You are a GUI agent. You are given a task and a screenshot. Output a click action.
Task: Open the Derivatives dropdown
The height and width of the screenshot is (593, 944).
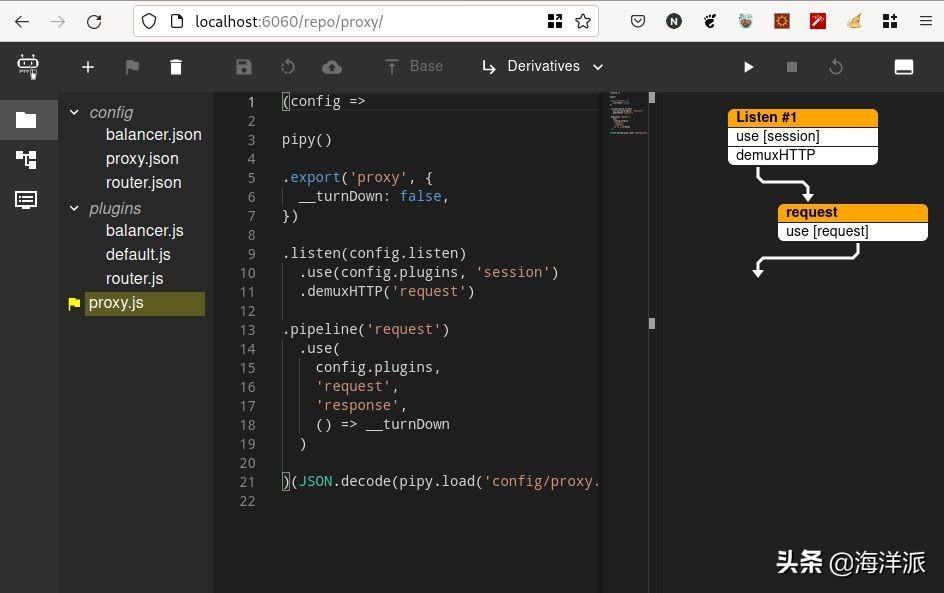pos(542,66)
